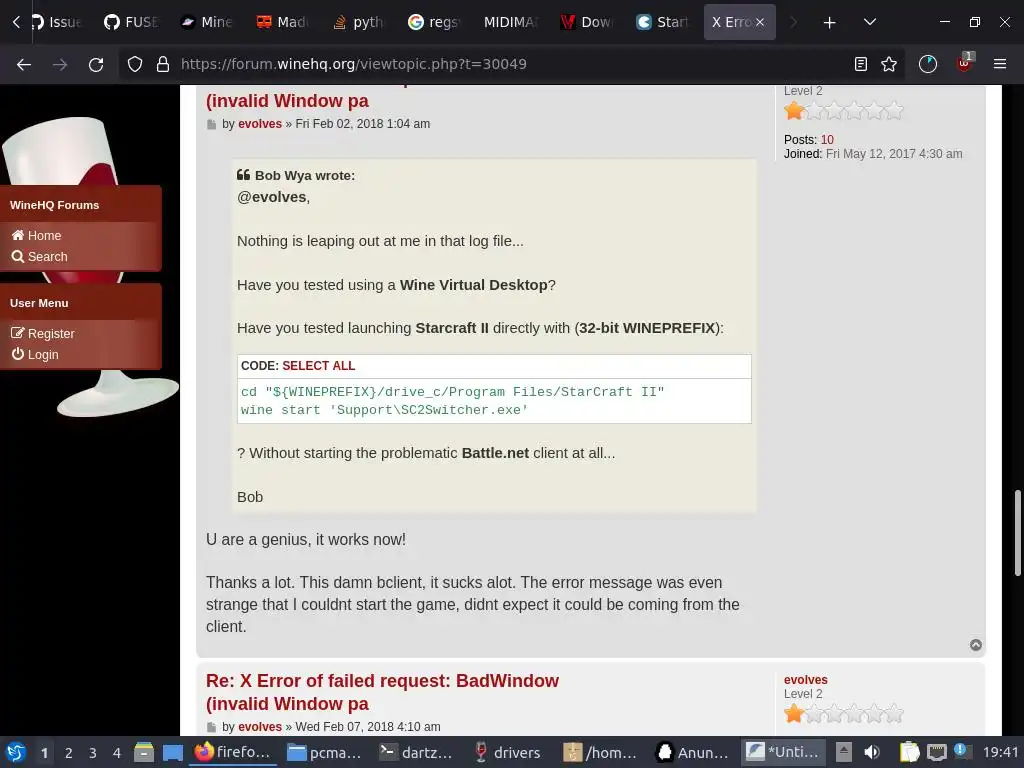Toggle reader view for this page
The height and width of the screenshot is (768, 1024).
861,64
